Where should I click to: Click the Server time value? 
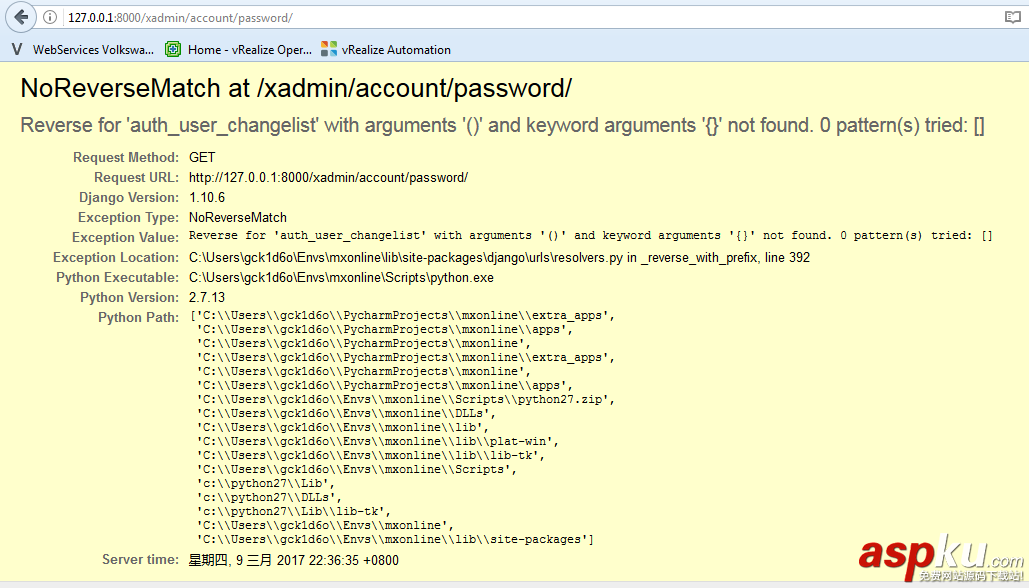tap(294, 560)
